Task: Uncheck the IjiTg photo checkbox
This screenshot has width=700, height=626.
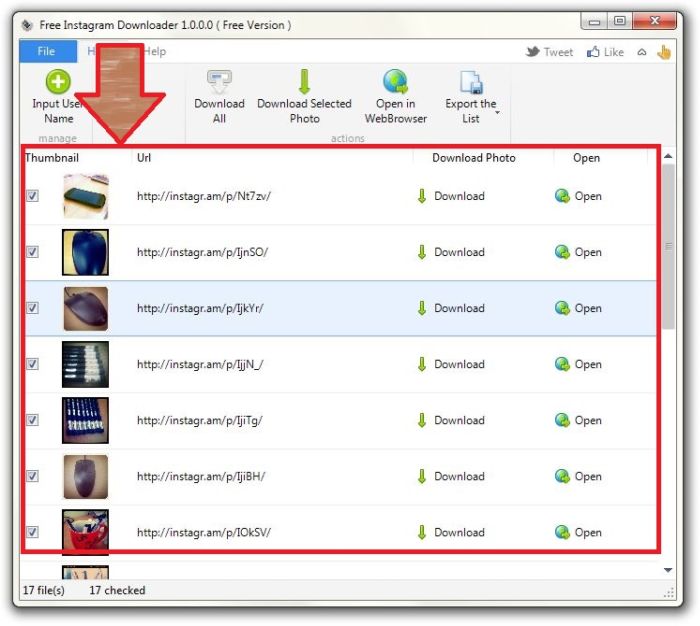Action: click(x=32, y=420)
